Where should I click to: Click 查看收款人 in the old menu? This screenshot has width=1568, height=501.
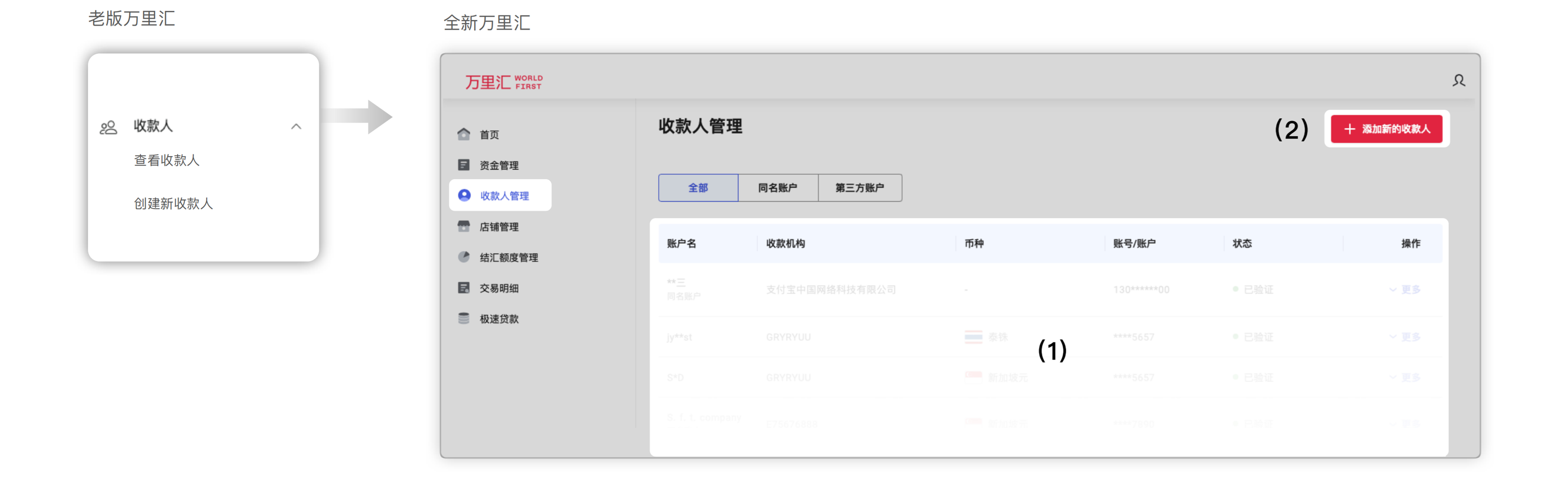167,160
